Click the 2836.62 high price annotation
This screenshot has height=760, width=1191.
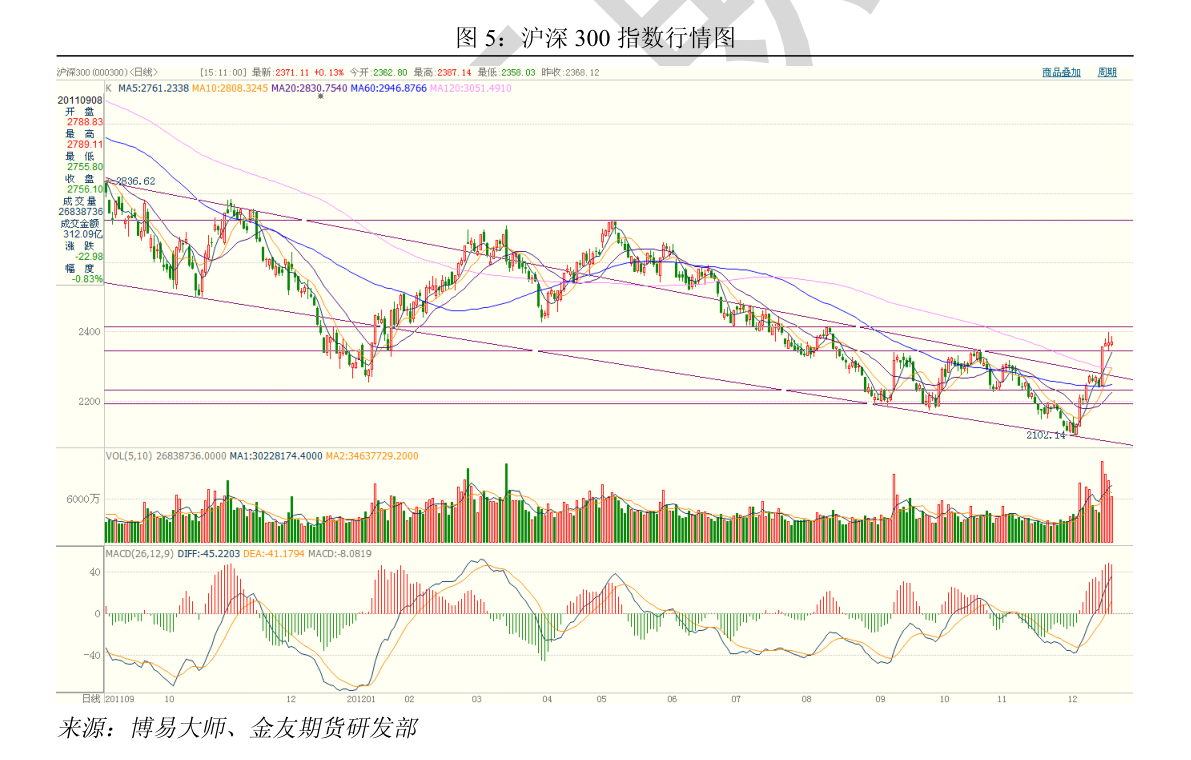pyautogui.click(x=136, y=181)
